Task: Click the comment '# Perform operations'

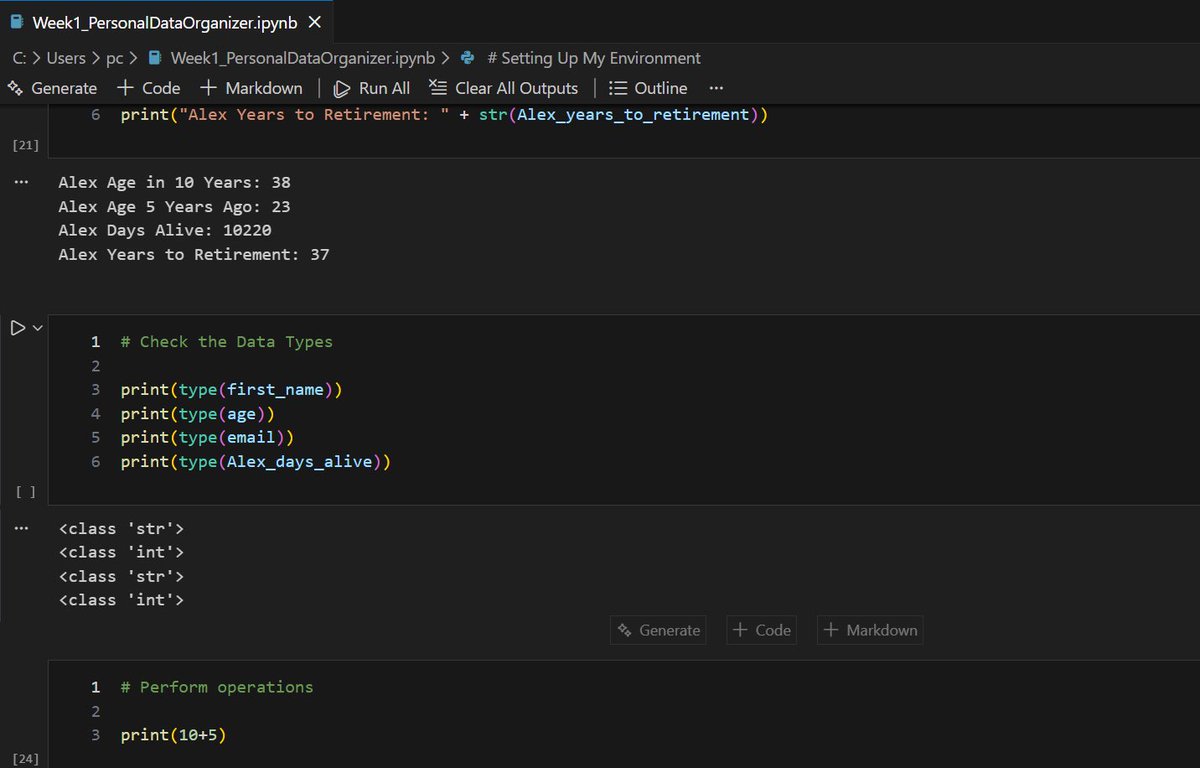Action: click(x=217, y=688)
